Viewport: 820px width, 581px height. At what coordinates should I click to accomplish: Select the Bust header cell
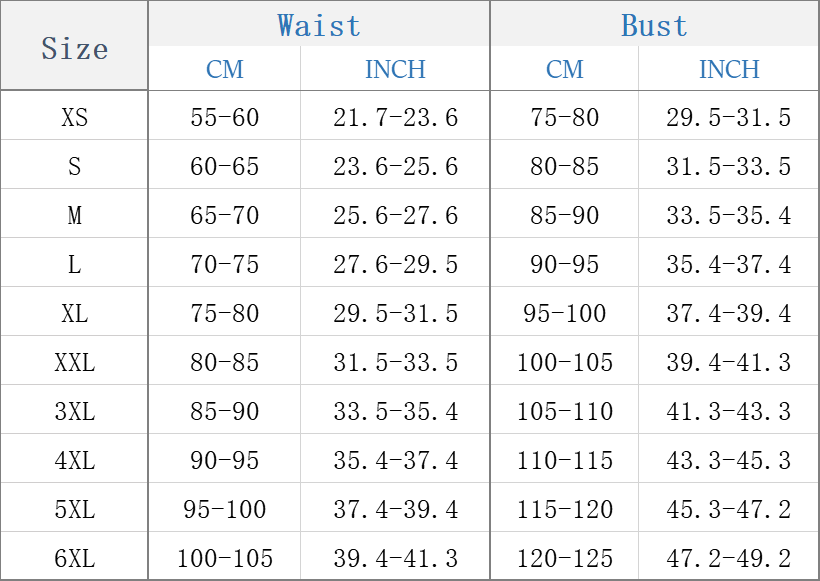coord(654,25)
